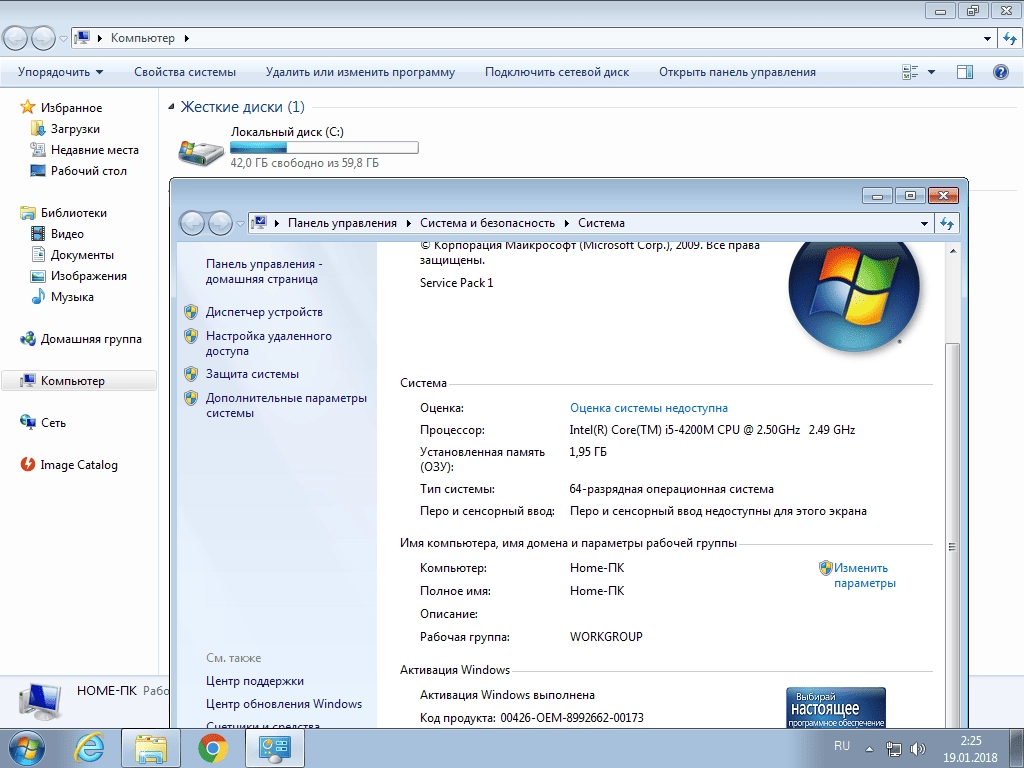Click the System window vertical scrollbar thumb
Screen dimensions: 1024x768
pos(952,536)
